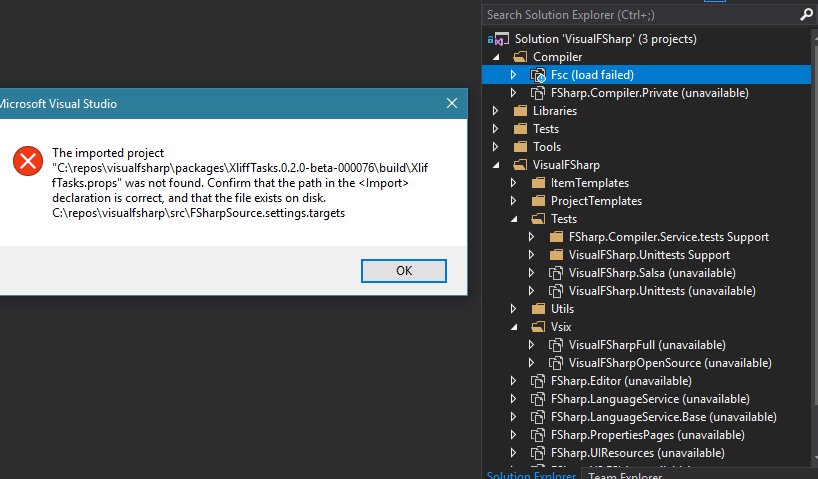818x479 pixels.
Task: Expand FSharp.UIResources (unavailable) project
Action: (513, 453)
